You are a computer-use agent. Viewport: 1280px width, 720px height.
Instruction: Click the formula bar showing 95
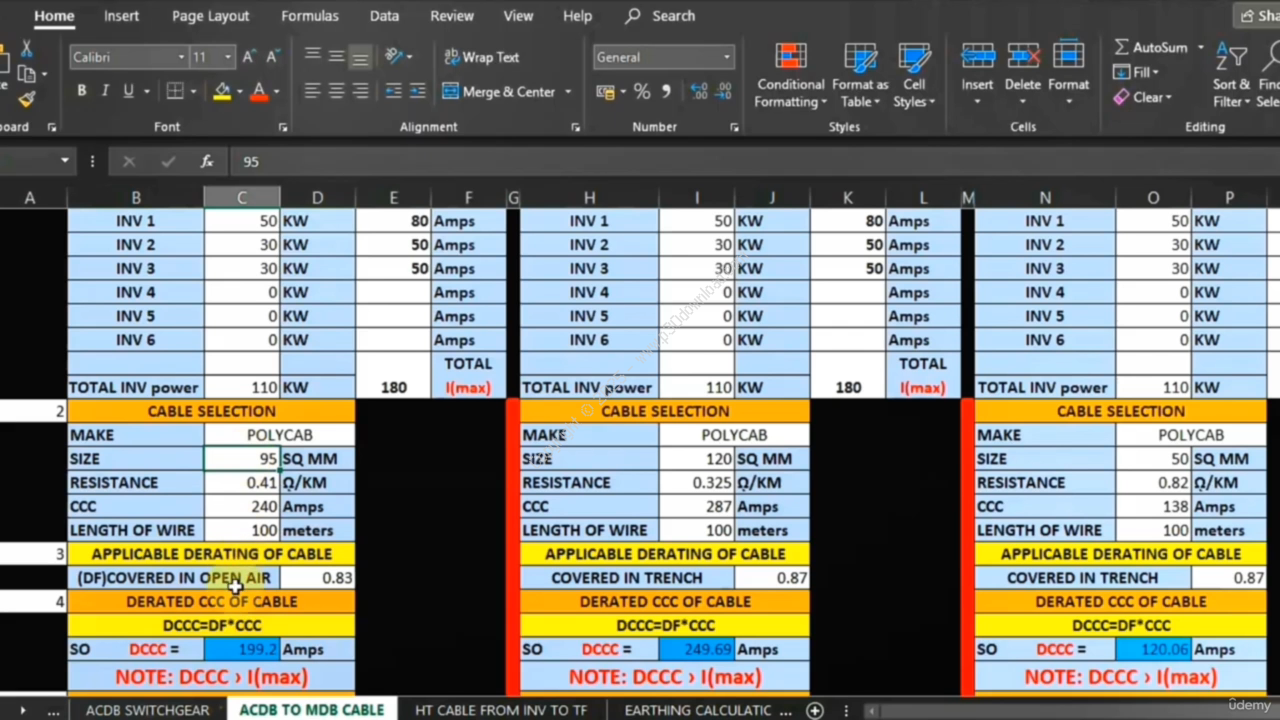pos(755,161)
